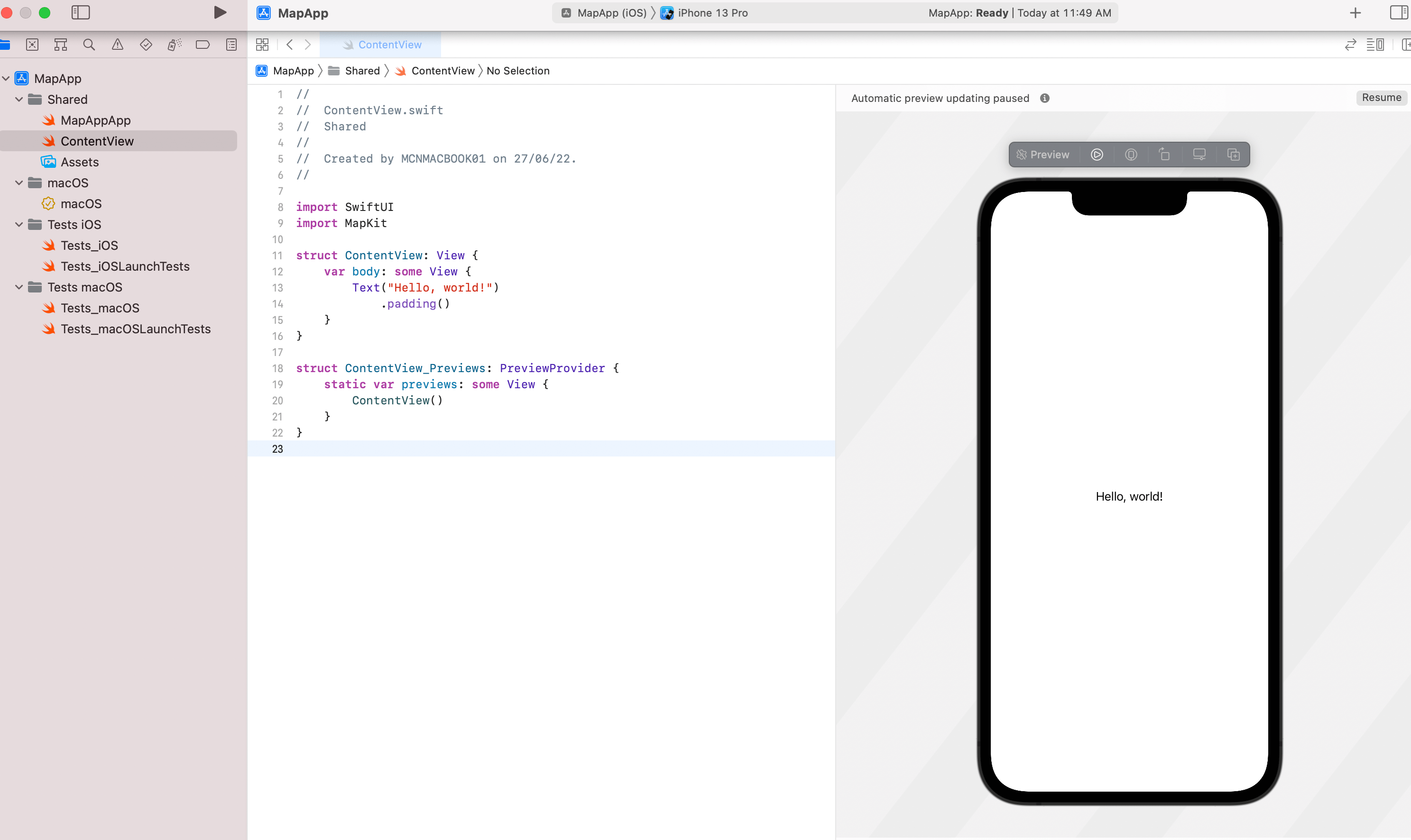Open the Test navigator diamond icon
1411x840 pixels.
[x=146, y=45]
